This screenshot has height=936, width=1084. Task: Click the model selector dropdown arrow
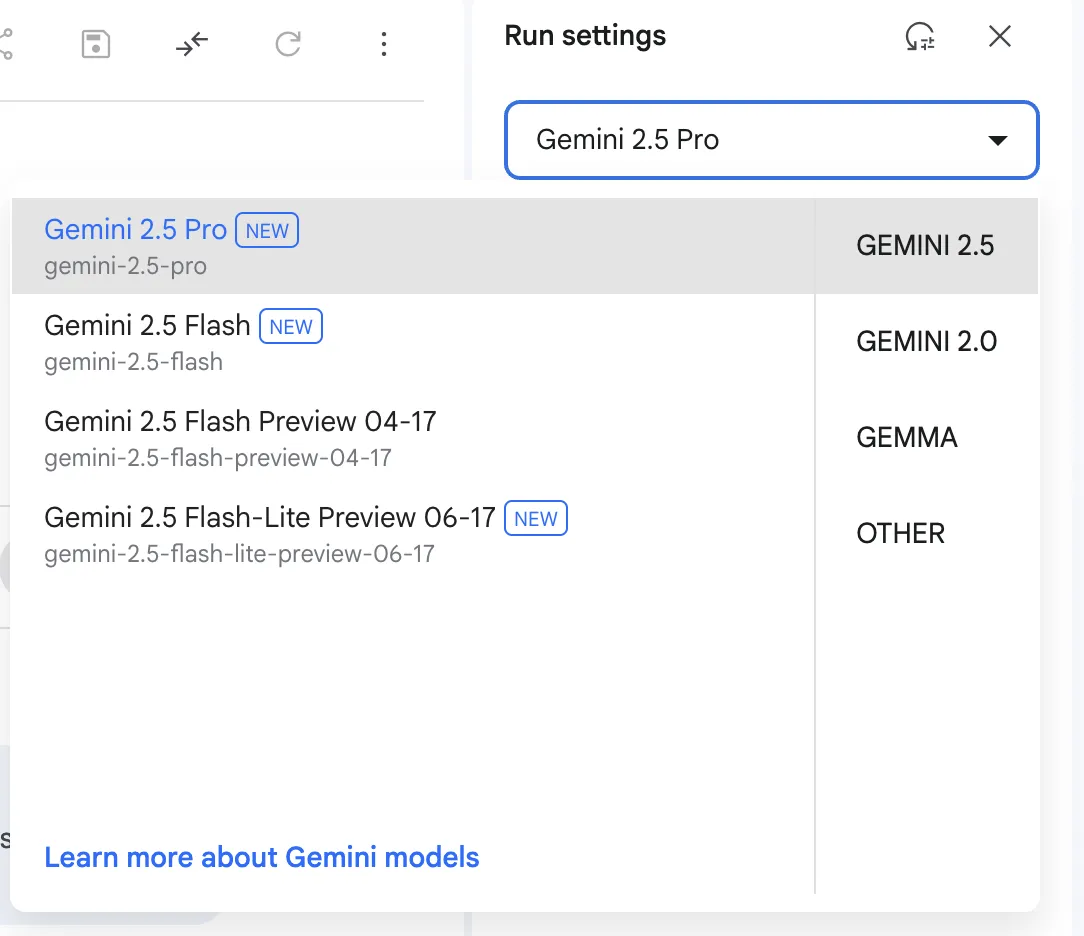point(997,141)
